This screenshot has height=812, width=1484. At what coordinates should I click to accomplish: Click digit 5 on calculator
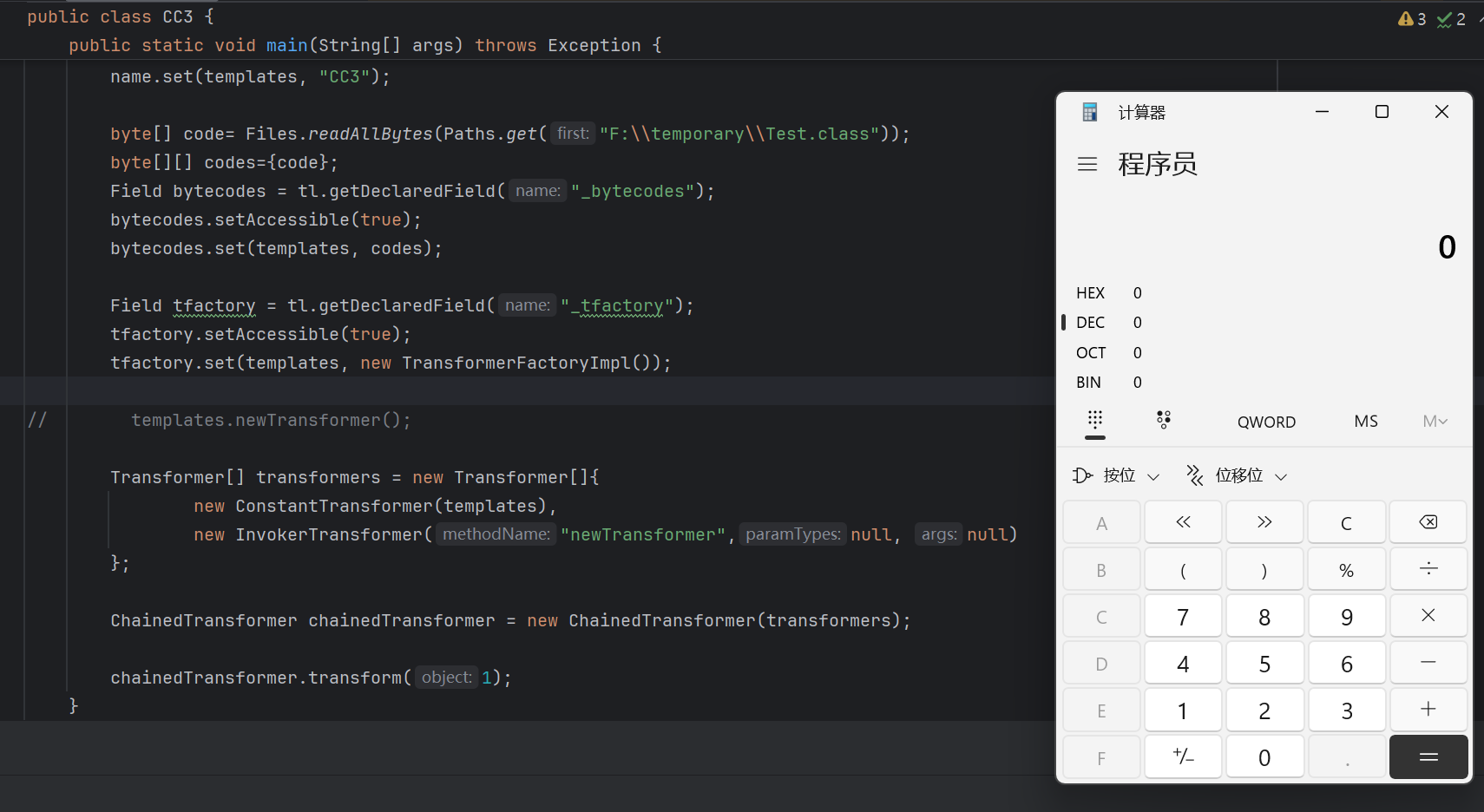(1264, 663)
